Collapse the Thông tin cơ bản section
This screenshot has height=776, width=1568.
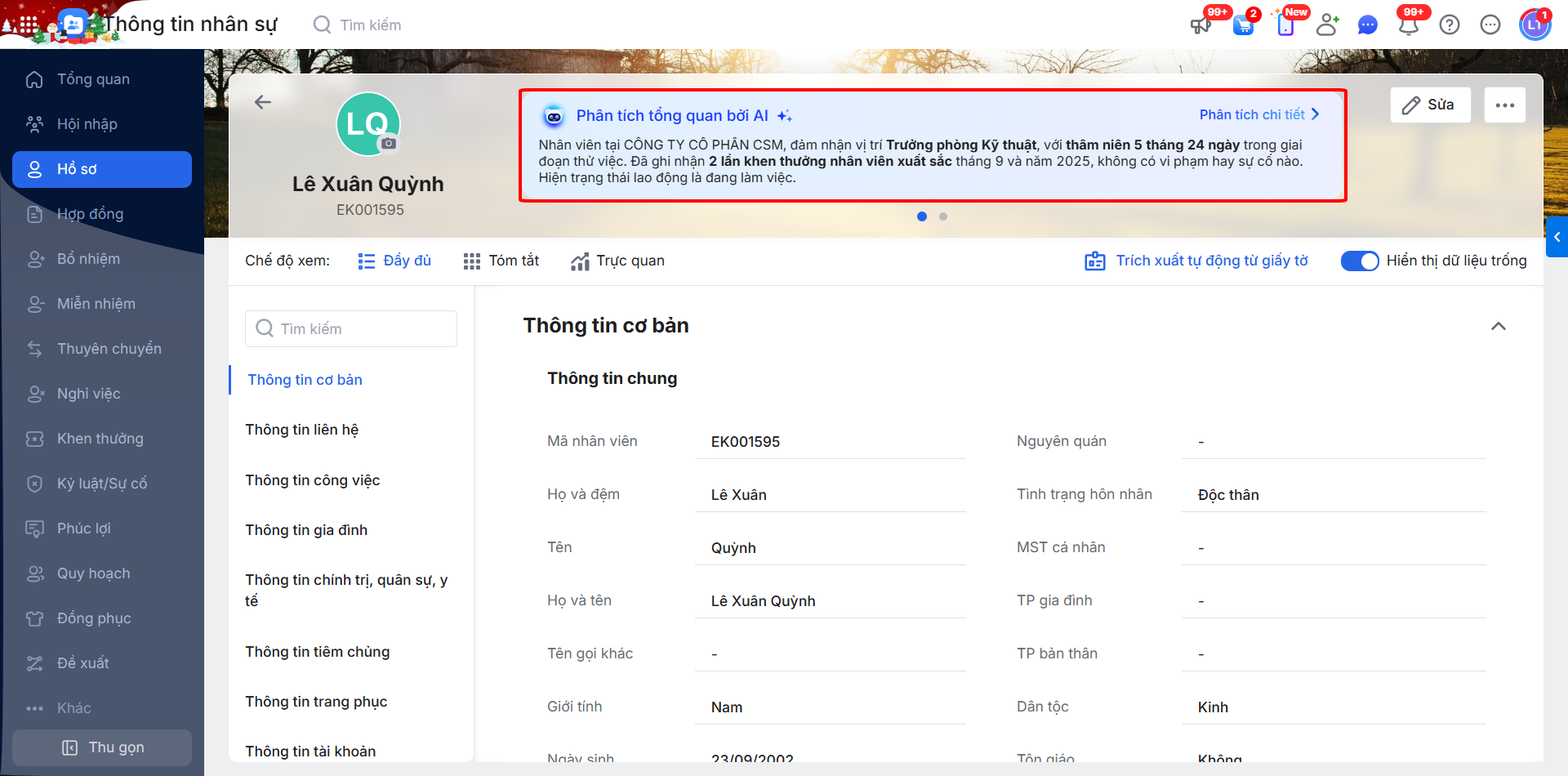pyautogui.click(x=1499, y=326)
